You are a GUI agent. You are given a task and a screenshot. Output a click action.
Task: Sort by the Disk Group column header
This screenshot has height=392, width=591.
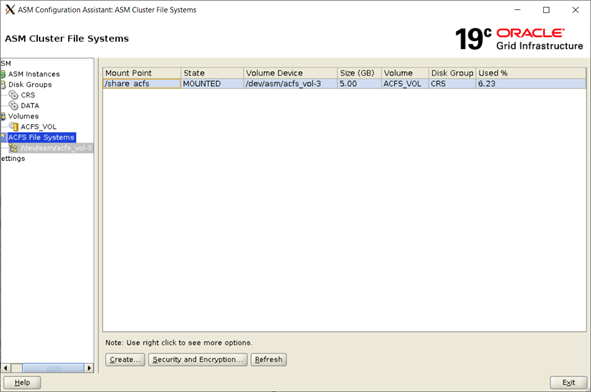(452, 73)
